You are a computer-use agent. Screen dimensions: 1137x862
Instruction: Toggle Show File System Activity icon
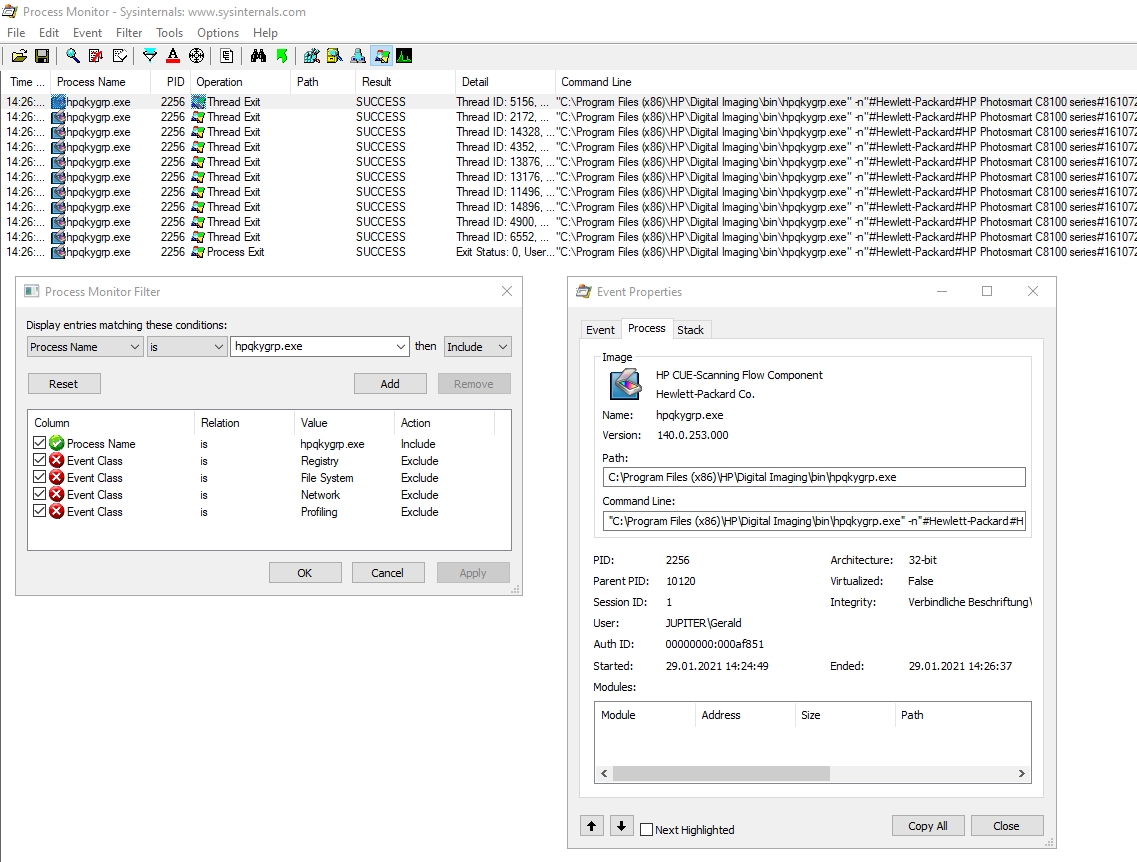tap(334, 56)
